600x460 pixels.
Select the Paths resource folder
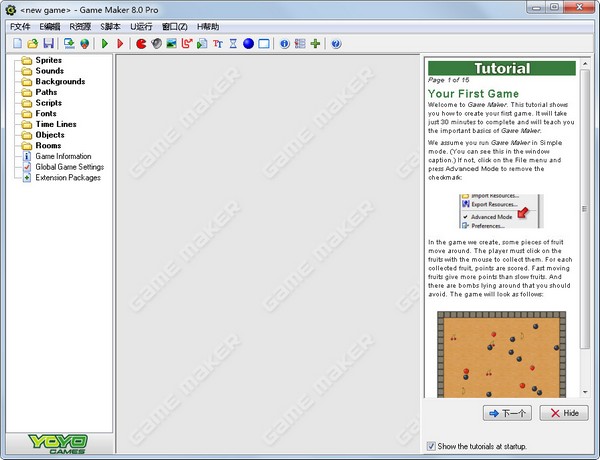[46, 92]
